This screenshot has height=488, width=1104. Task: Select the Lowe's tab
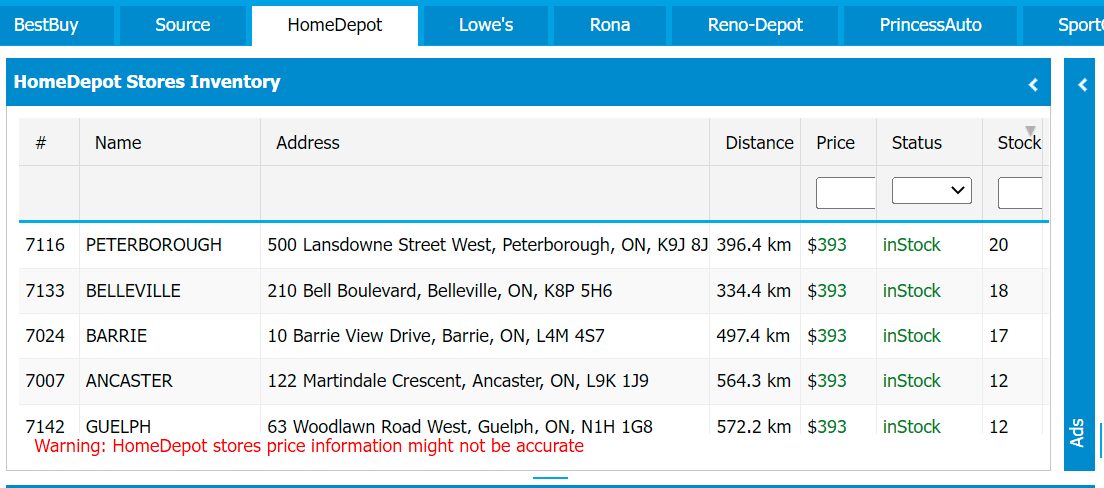[486, 25]
